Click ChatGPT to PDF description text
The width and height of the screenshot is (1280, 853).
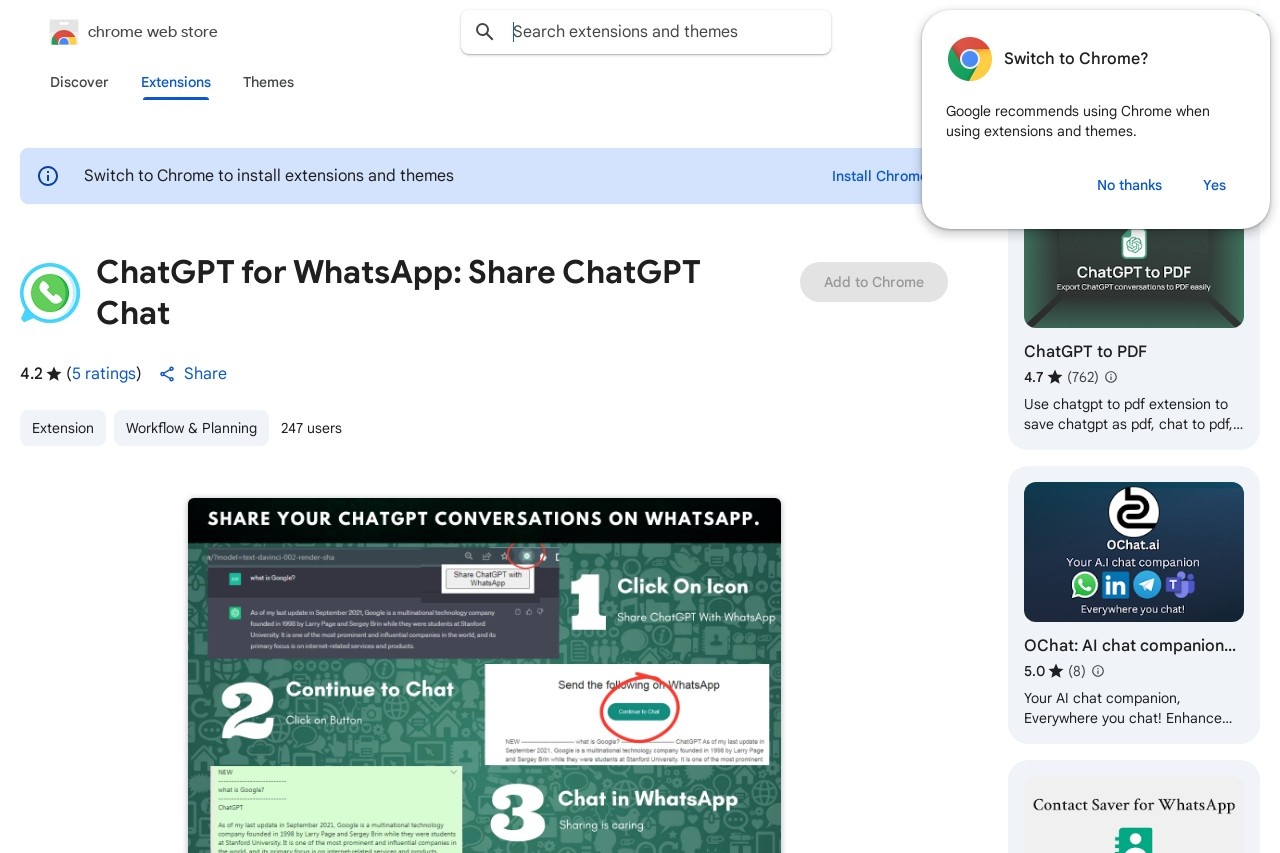[1134, 414]
